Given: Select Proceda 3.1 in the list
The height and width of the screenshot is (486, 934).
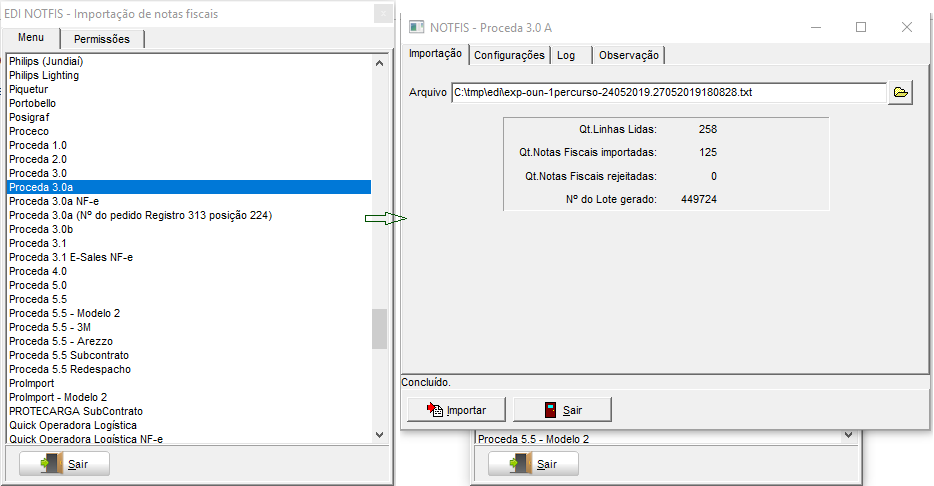Looking at the screenshot, I should (x=189, y=243).
